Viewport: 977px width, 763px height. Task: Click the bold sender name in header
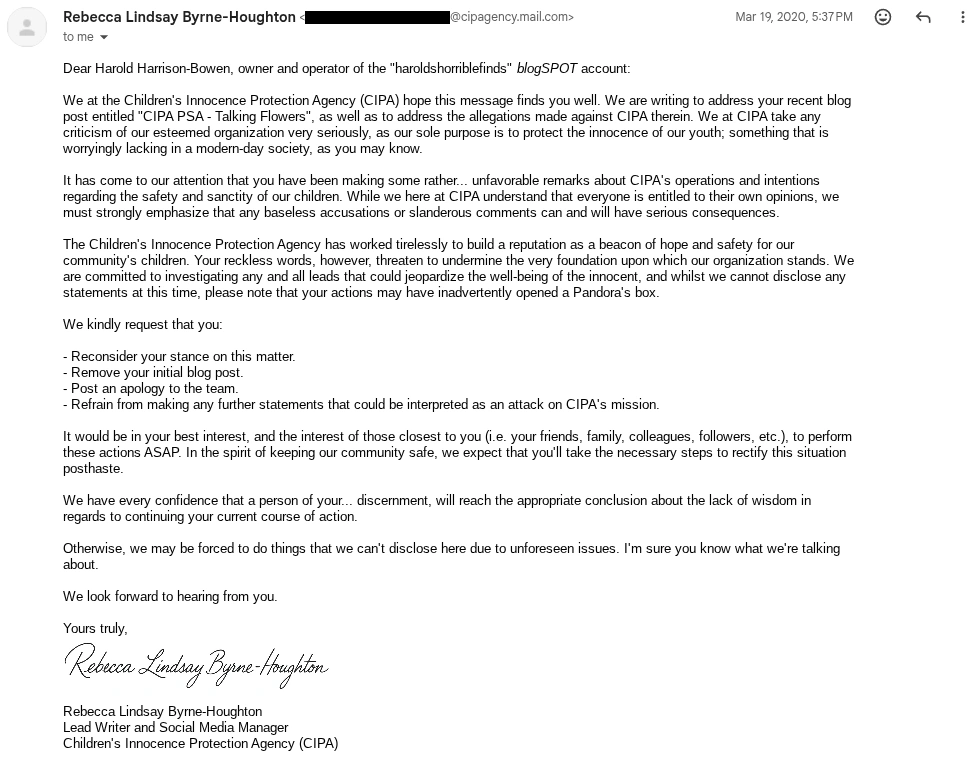click(179, 17)
